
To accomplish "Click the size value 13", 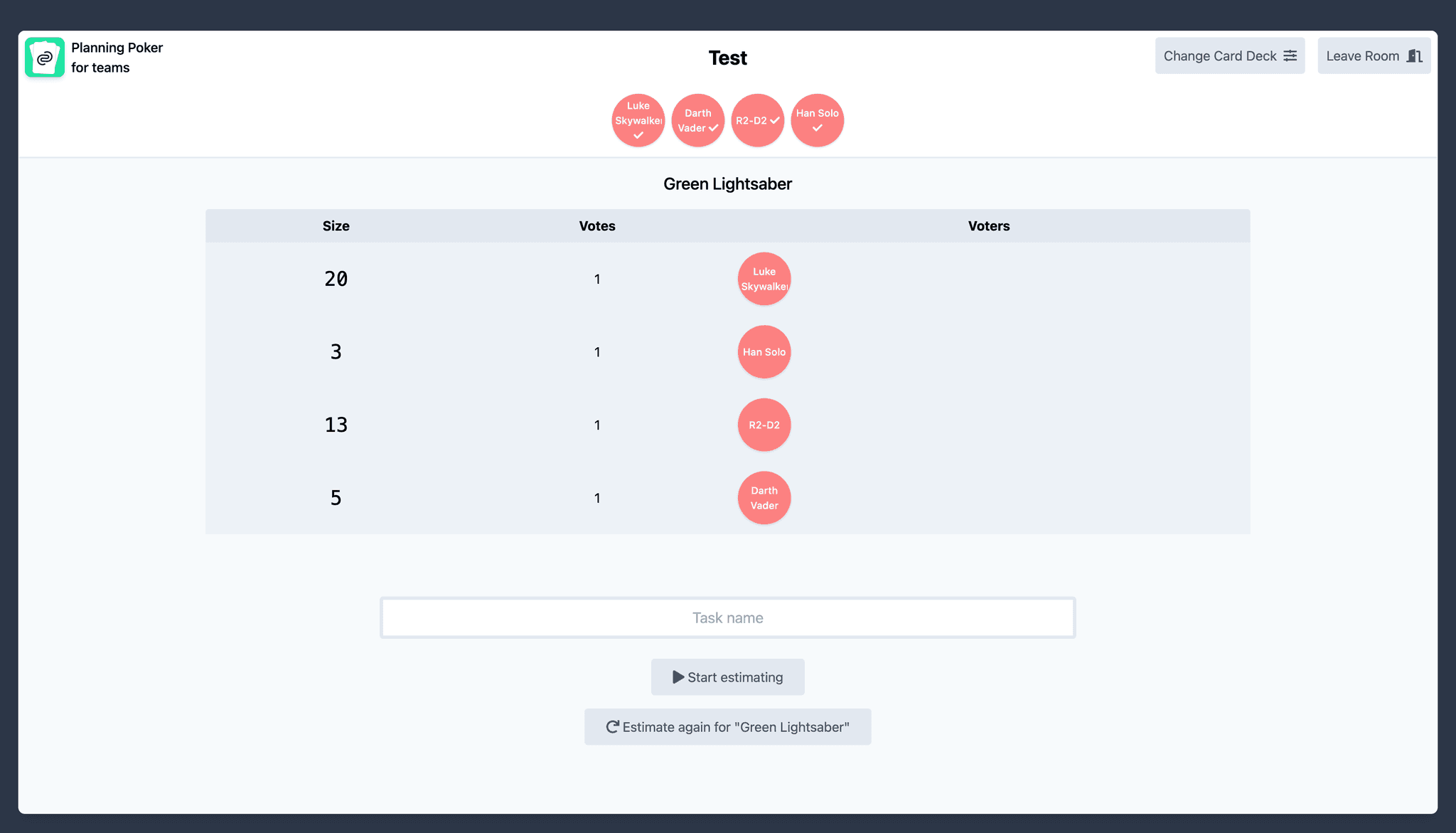I will click(x=336, y=425).
